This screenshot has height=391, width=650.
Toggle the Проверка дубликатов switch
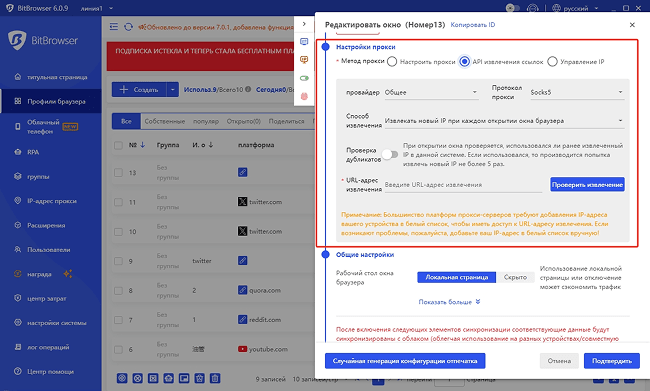click(390, 155)
